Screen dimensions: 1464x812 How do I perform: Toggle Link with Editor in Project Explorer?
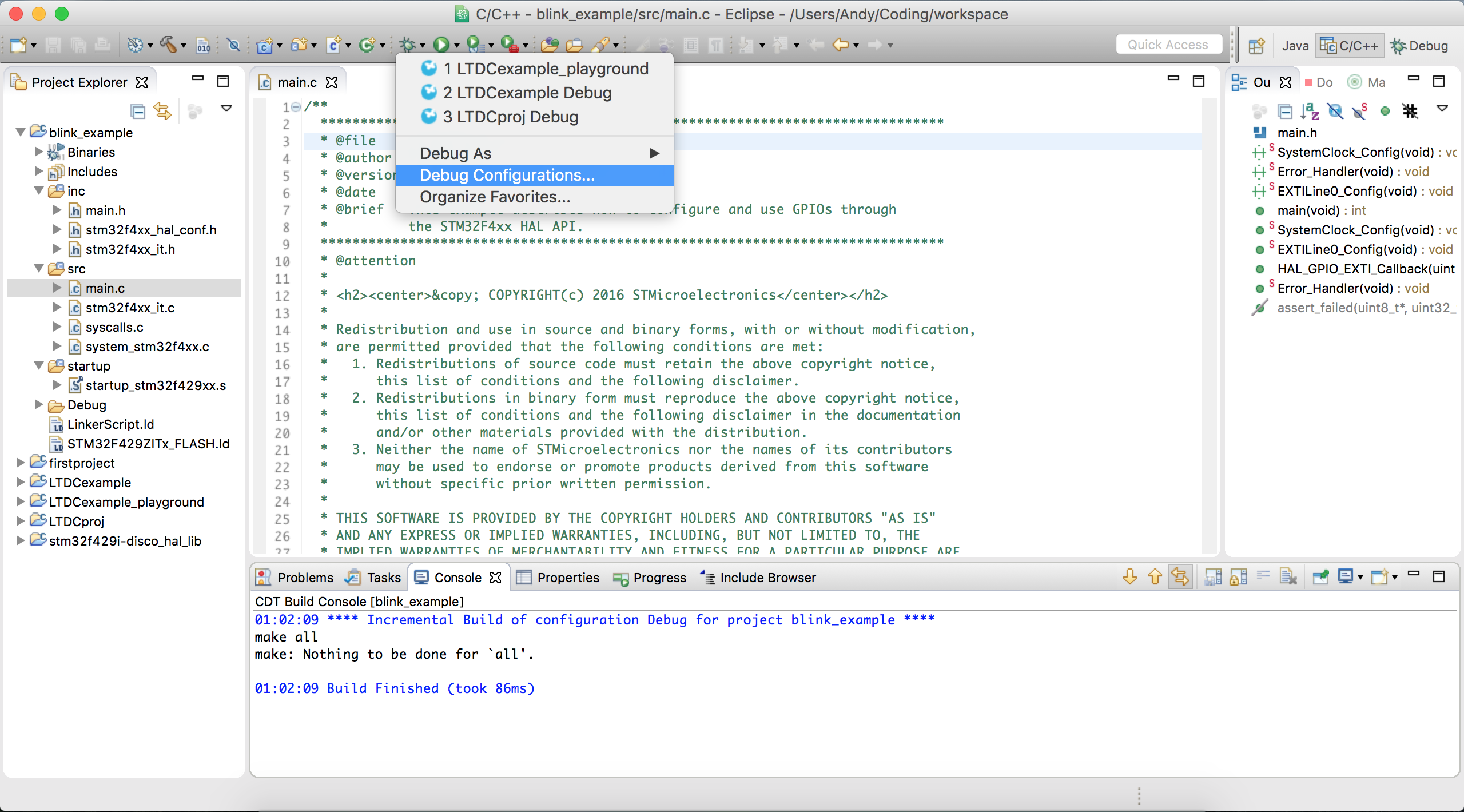pyautogui.click(x=162, y=111)
